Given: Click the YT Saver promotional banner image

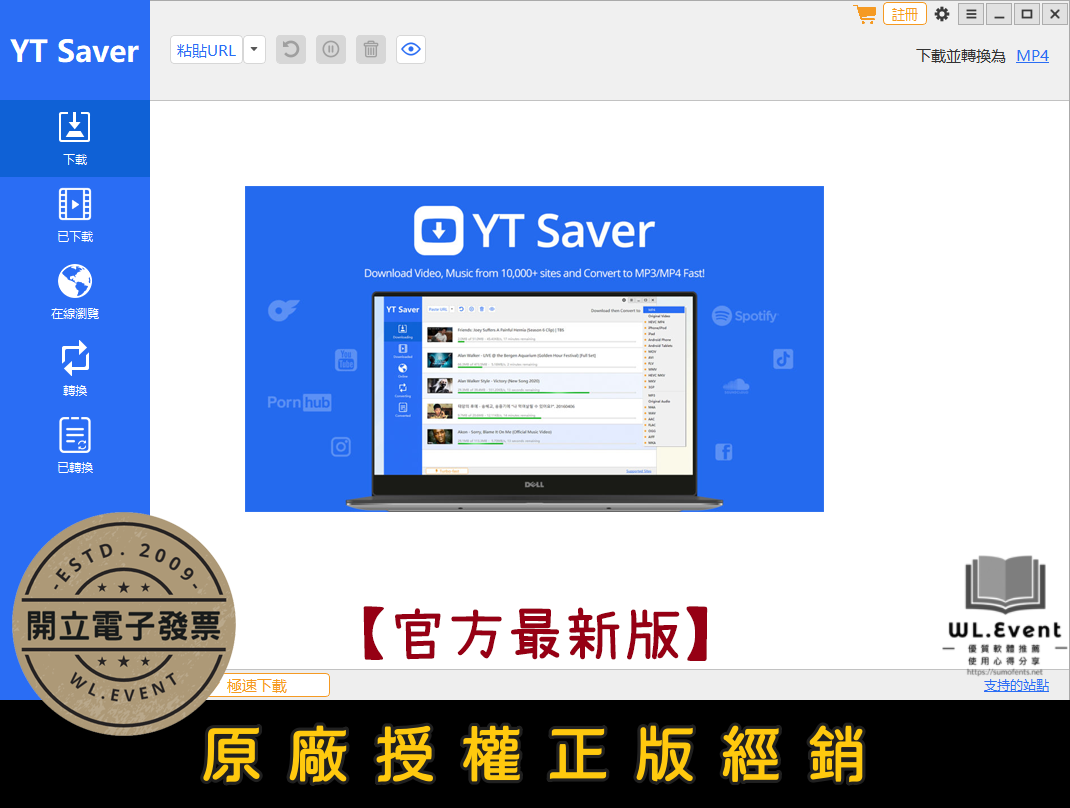Looking at the screenshot, I should pyautogui.click(x=534, y=349).
